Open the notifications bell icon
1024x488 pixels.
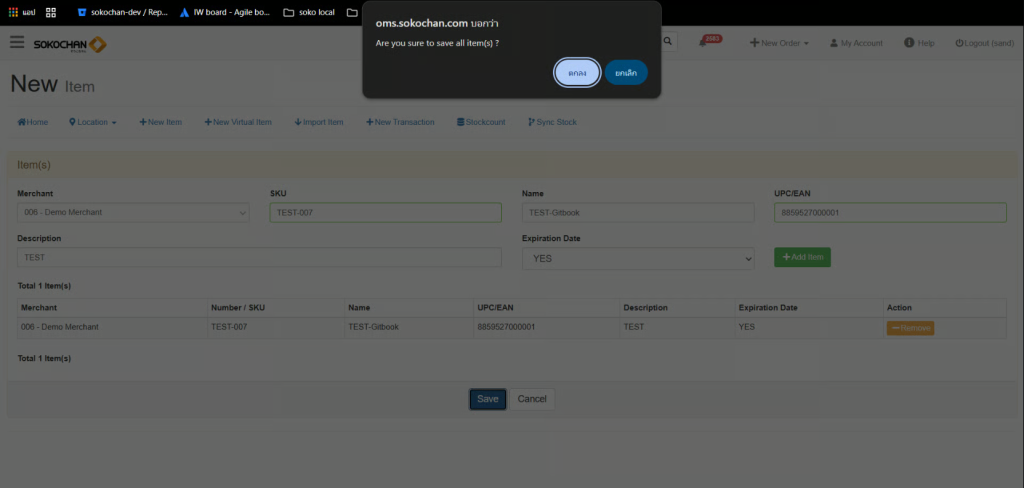(x=706, y=43)
